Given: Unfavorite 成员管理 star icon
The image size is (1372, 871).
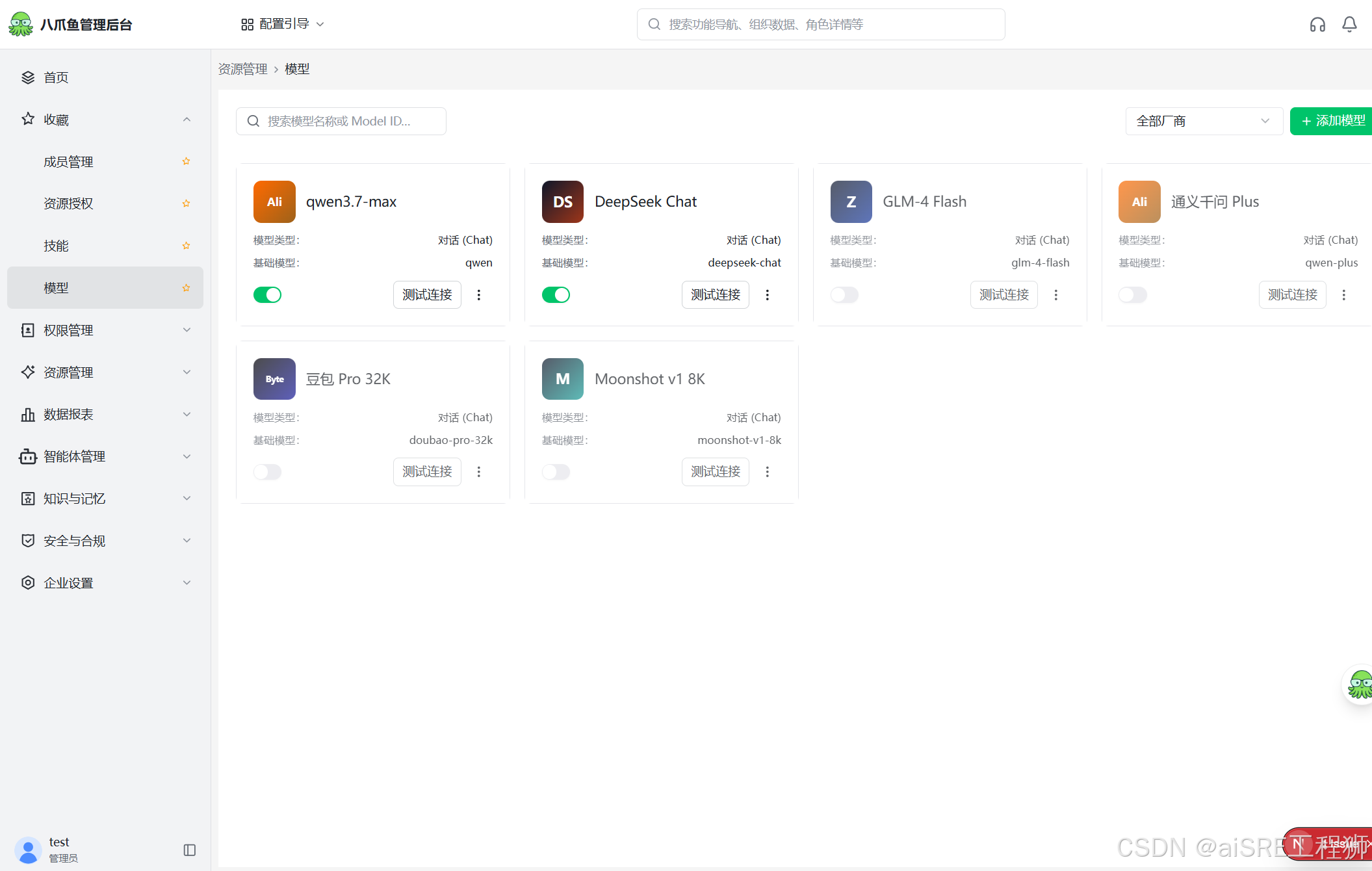Looking at the screenshot, I should click(x=186, y=161).
